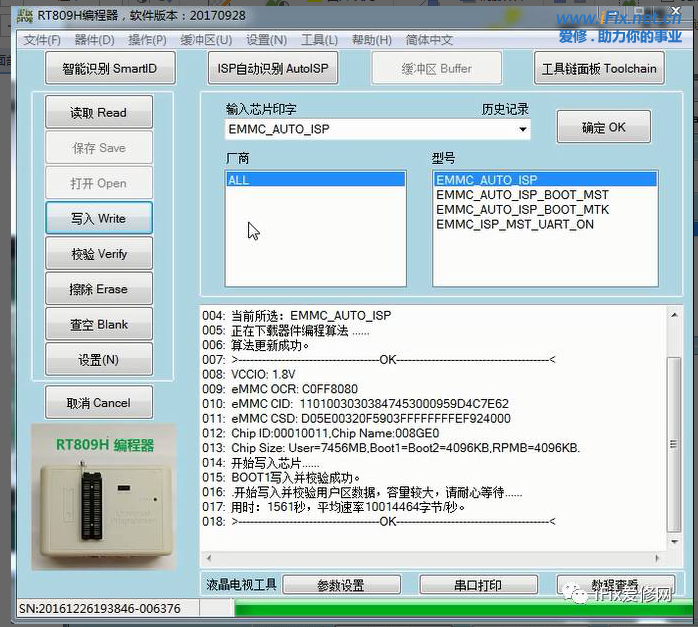698x627 pixels.
Task: Click the 智能识别 SmartID button
Action: (110, 68)
